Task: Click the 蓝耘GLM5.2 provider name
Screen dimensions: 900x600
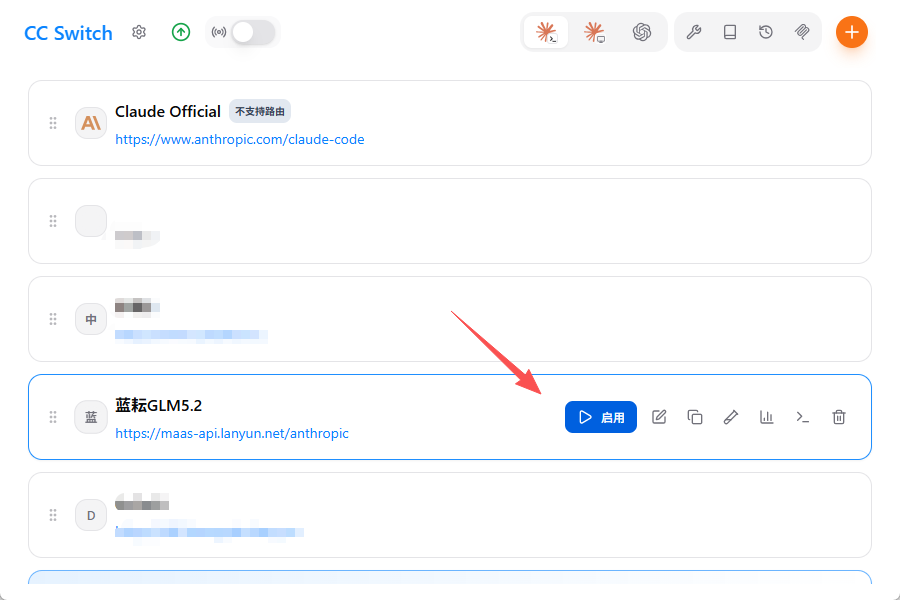Action: click(x=158, y=405)
